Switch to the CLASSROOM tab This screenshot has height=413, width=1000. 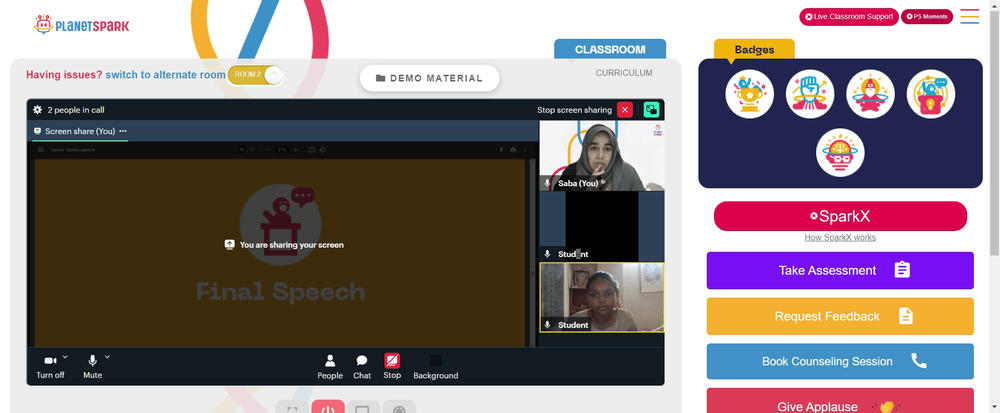[x=610, y=49]
